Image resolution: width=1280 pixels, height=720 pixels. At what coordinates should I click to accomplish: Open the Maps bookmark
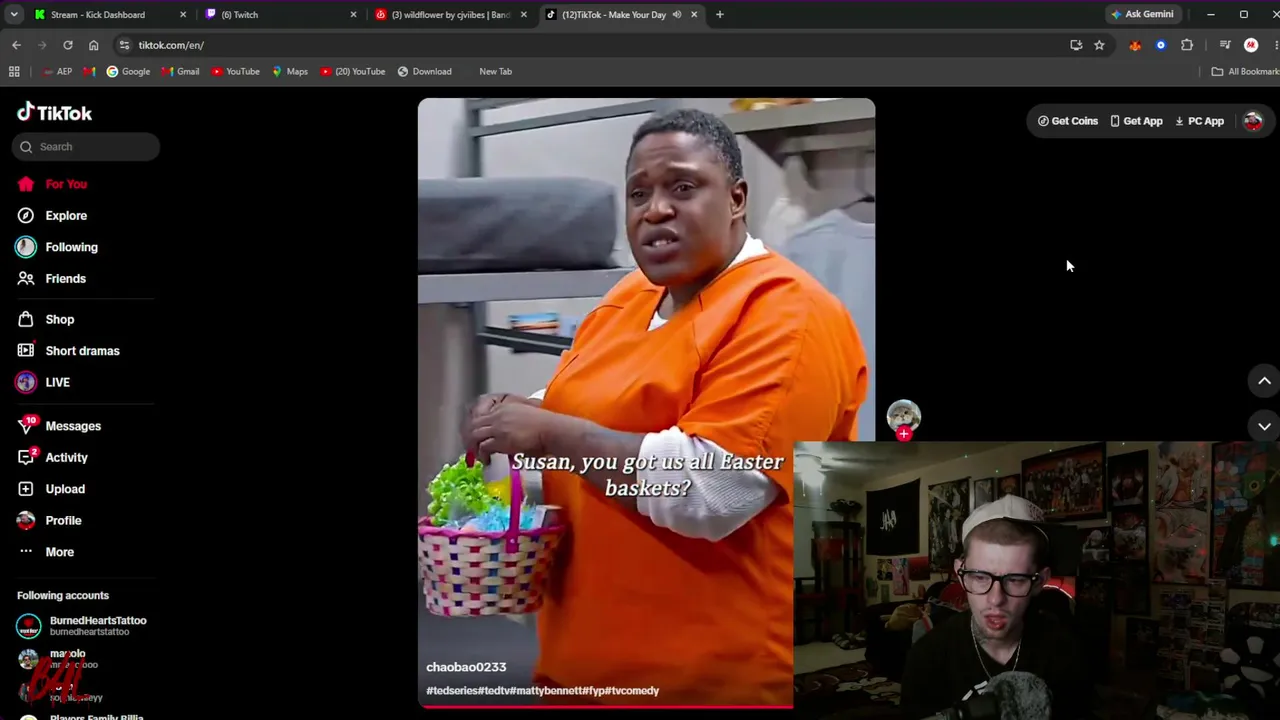pyautogui.click(x=290, y=72)
